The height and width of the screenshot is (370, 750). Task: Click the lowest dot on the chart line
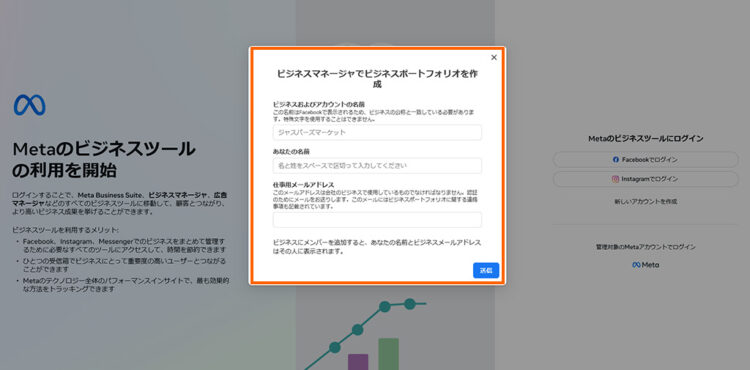coord(335,348)
